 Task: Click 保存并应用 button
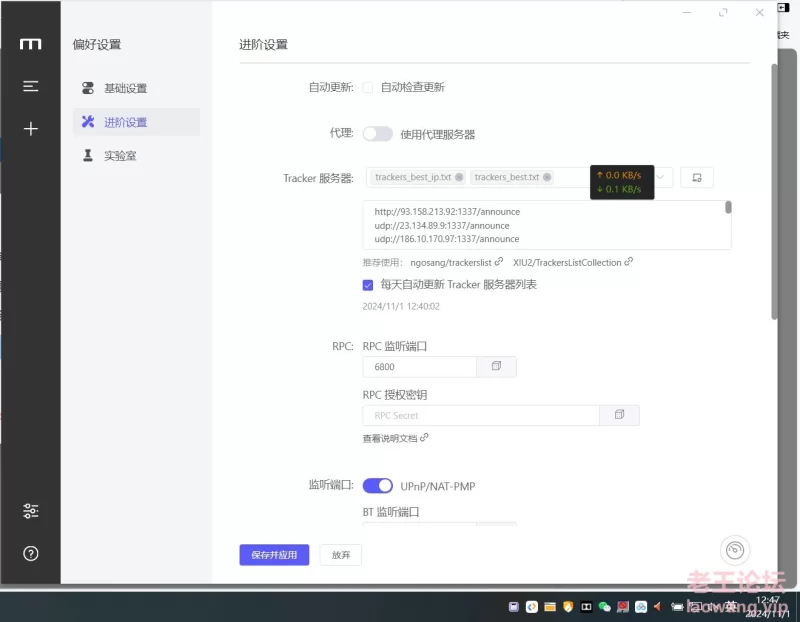pos(274,555)
